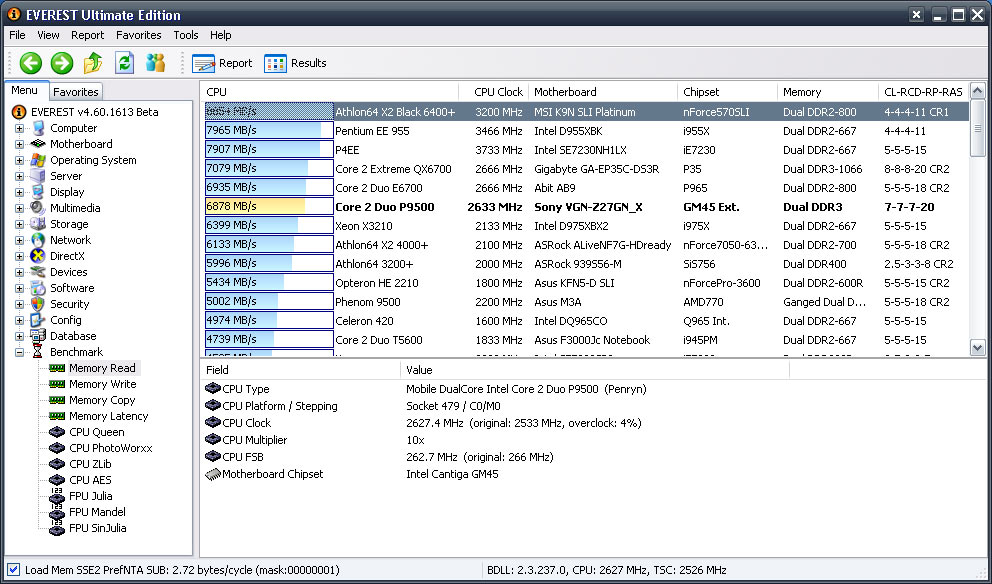
Task: Click the Value column header in details pane
Action: click(595, 370)
